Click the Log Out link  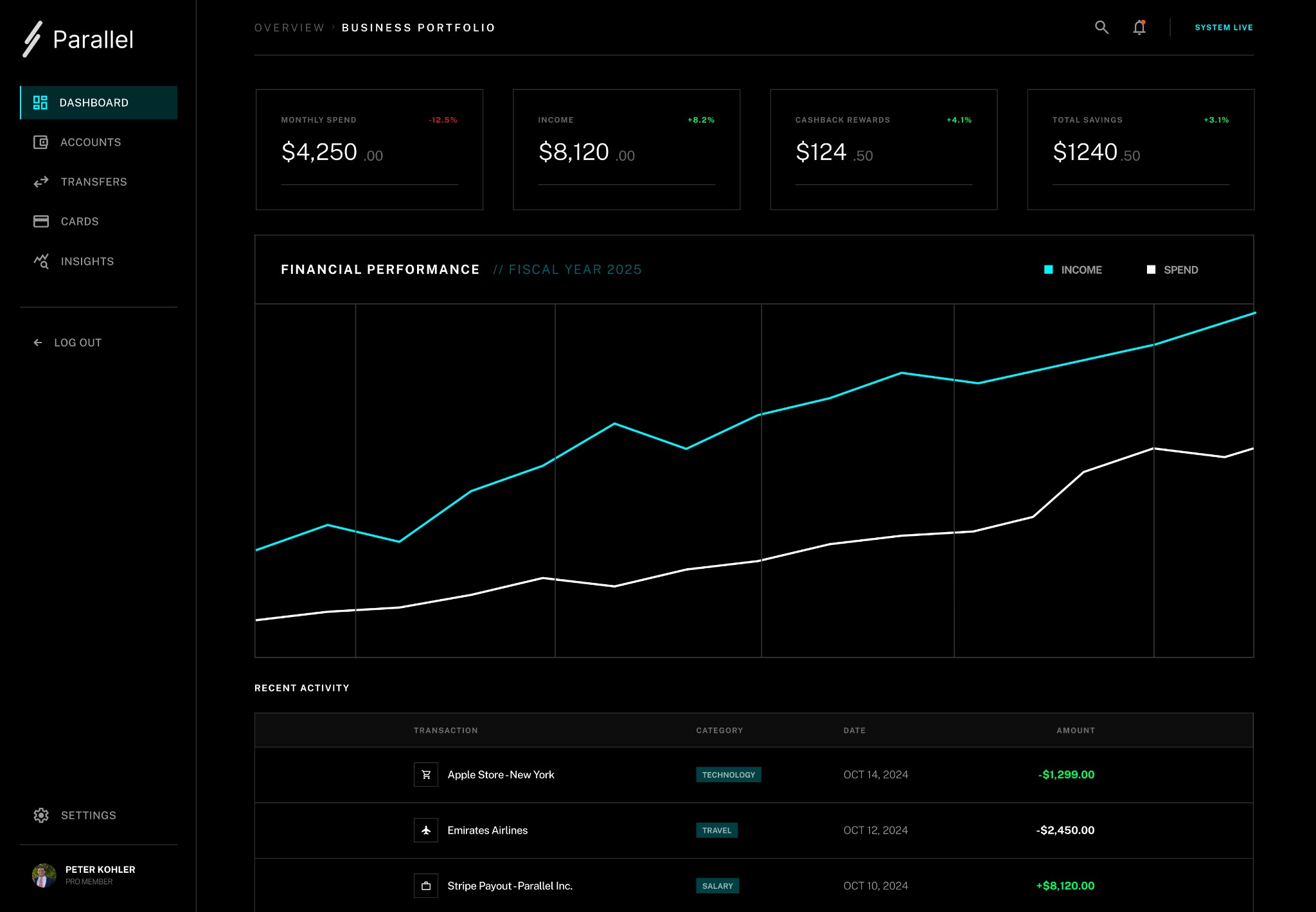tap(68, 343)
